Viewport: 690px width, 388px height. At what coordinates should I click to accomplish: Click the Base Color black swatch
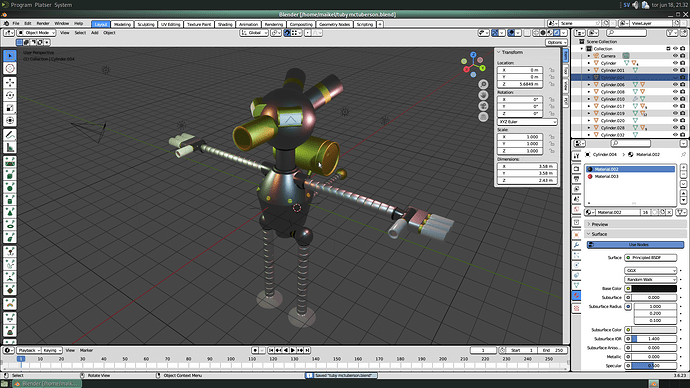tap(654, 289)
